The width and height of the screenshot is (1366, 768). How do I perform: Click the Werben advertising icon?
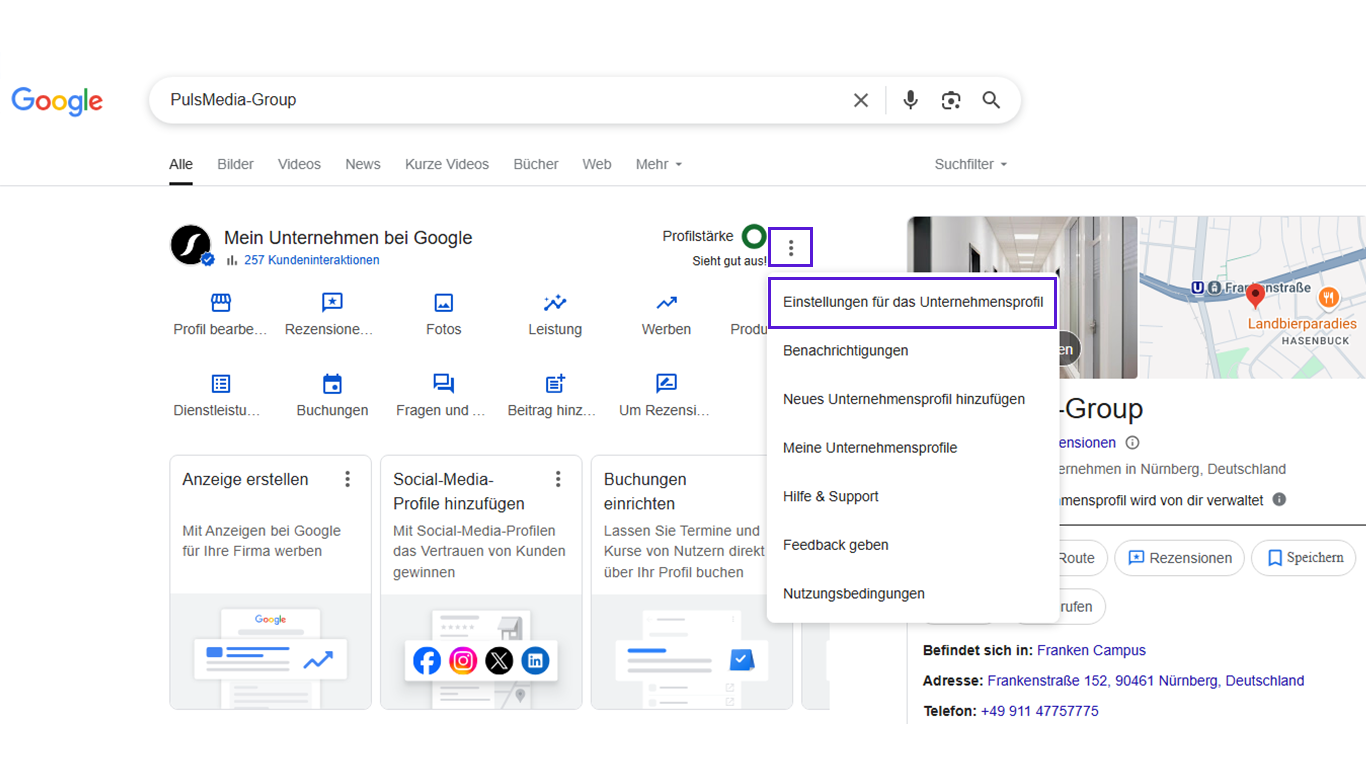click(666, 303)
